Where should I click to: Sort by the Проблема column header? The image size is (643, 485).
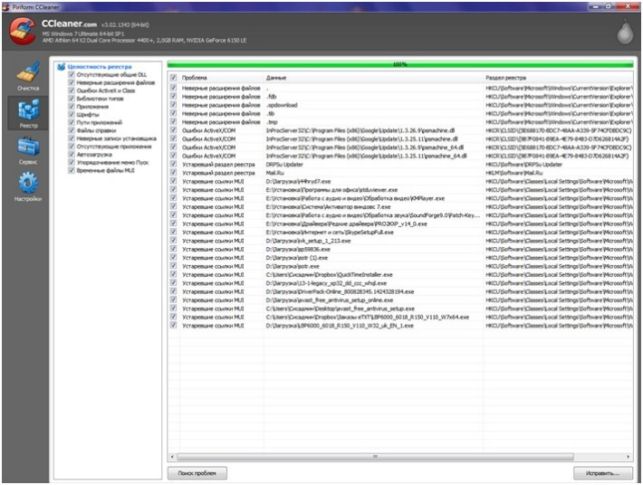pyautogui.click(x=221, y=77)
